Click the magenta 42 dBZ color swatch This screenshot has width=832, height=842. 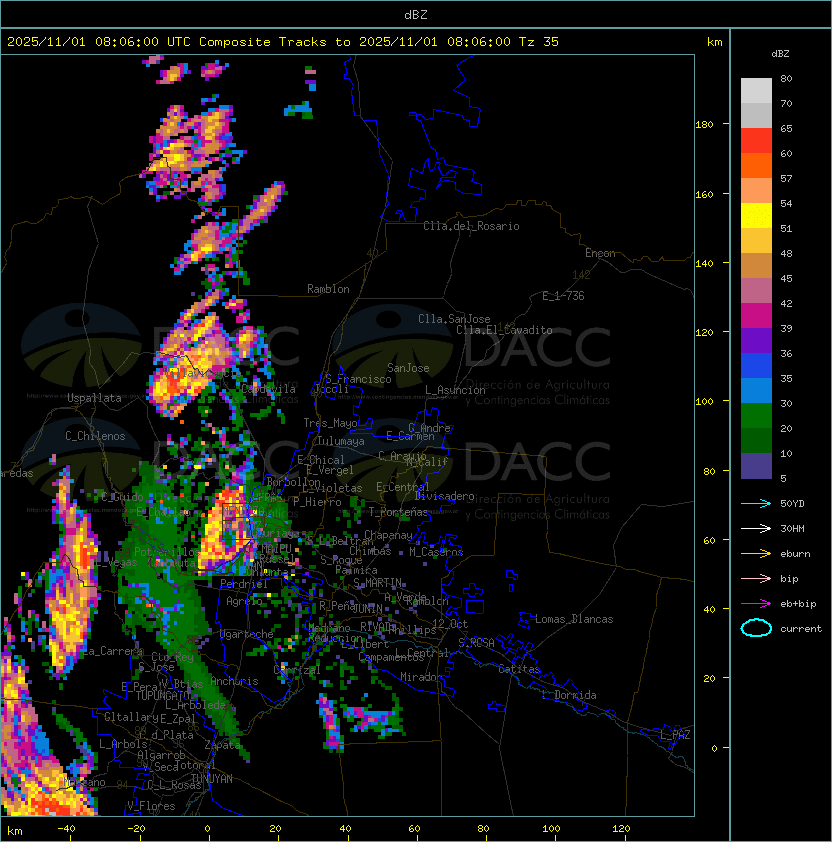coord(756,315)
